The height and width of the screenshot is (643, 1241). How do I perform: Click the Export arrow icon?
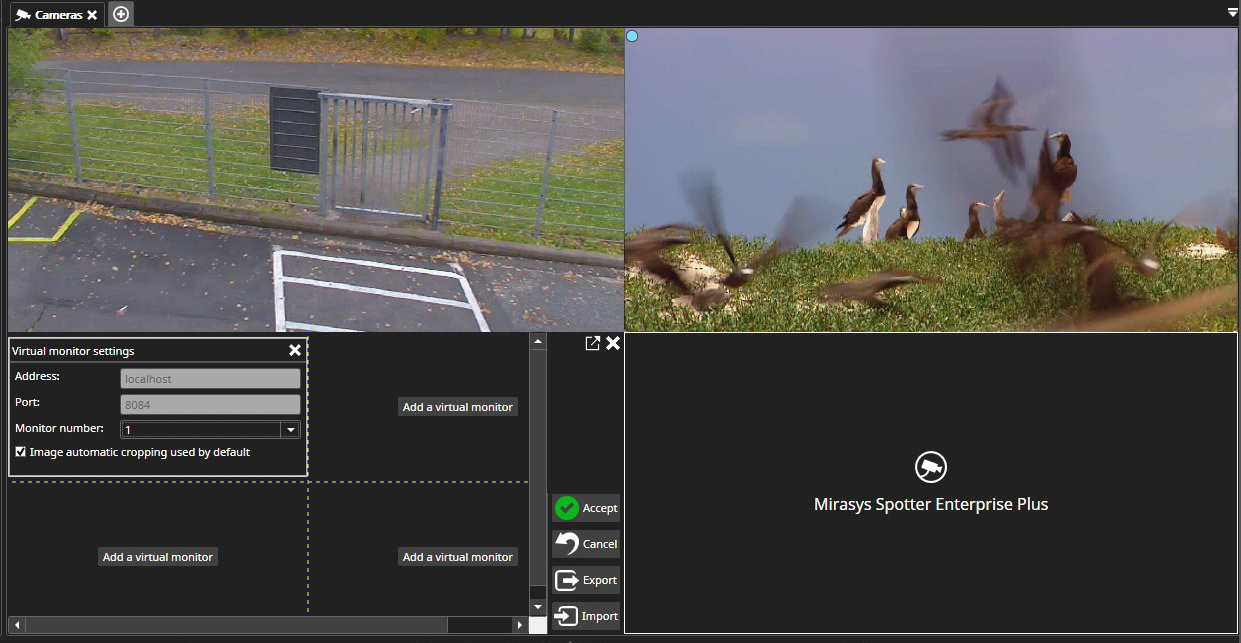(567, 580)
